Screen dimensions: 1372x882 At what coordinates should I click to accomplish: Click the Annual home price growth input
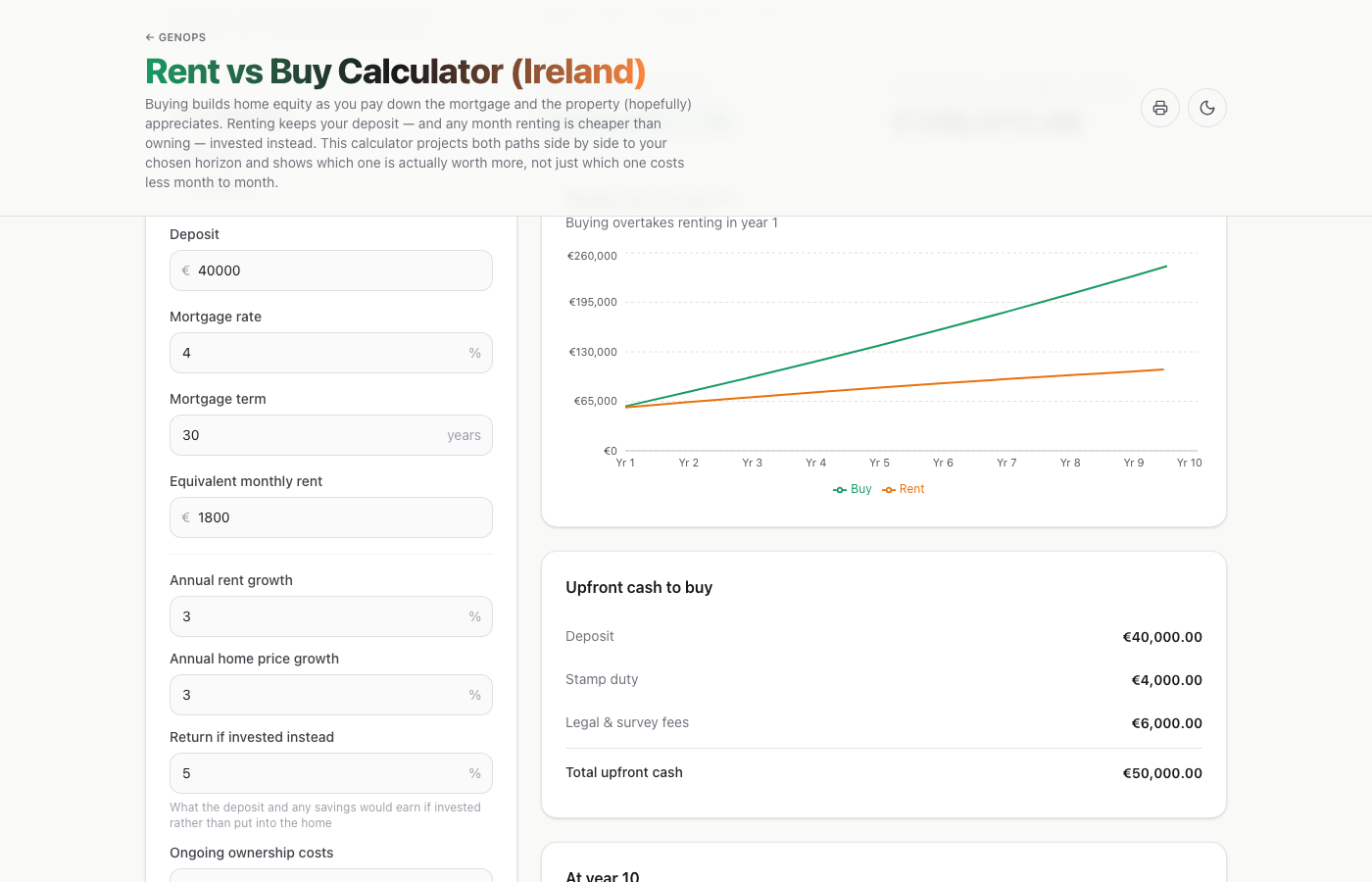coord(331,695)
